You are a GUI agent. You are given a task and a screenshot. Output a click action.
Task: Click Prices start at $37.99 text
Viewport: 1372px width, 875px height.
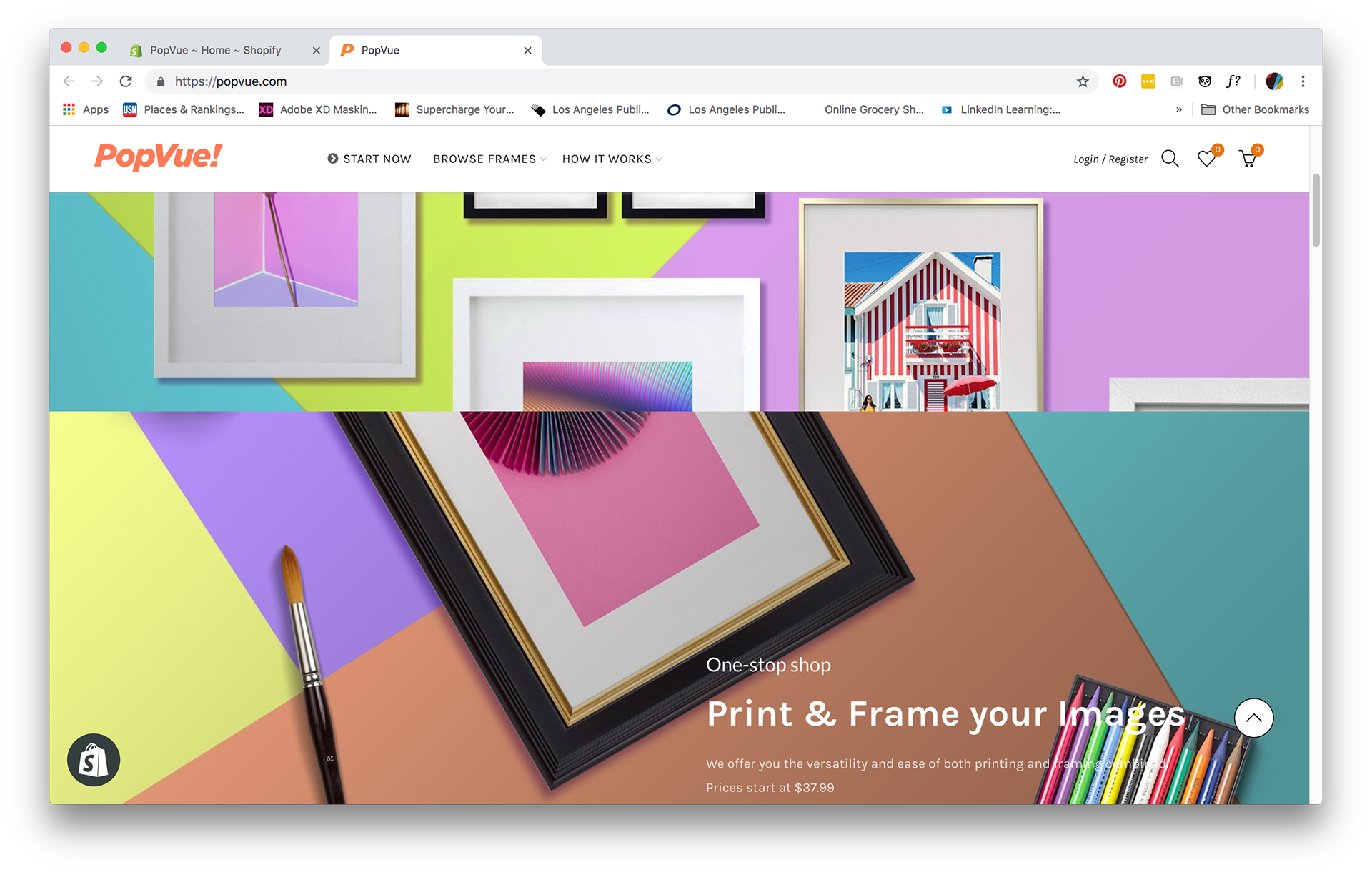[770, 787]
